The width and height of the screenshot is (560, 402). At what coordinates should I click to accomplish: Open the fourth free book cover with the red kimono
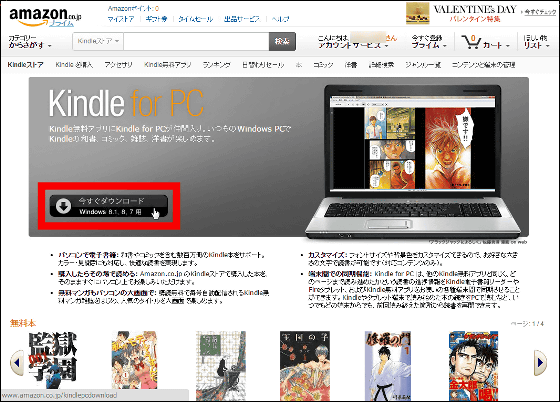(305, 365)
